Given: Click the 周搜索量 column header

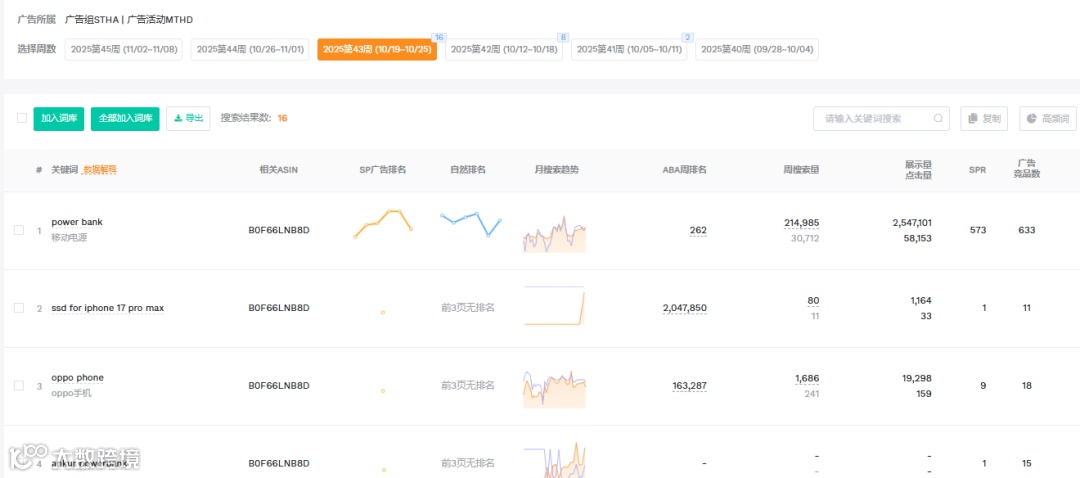Looking at the screenshot, I should click(x=802, y=169).
